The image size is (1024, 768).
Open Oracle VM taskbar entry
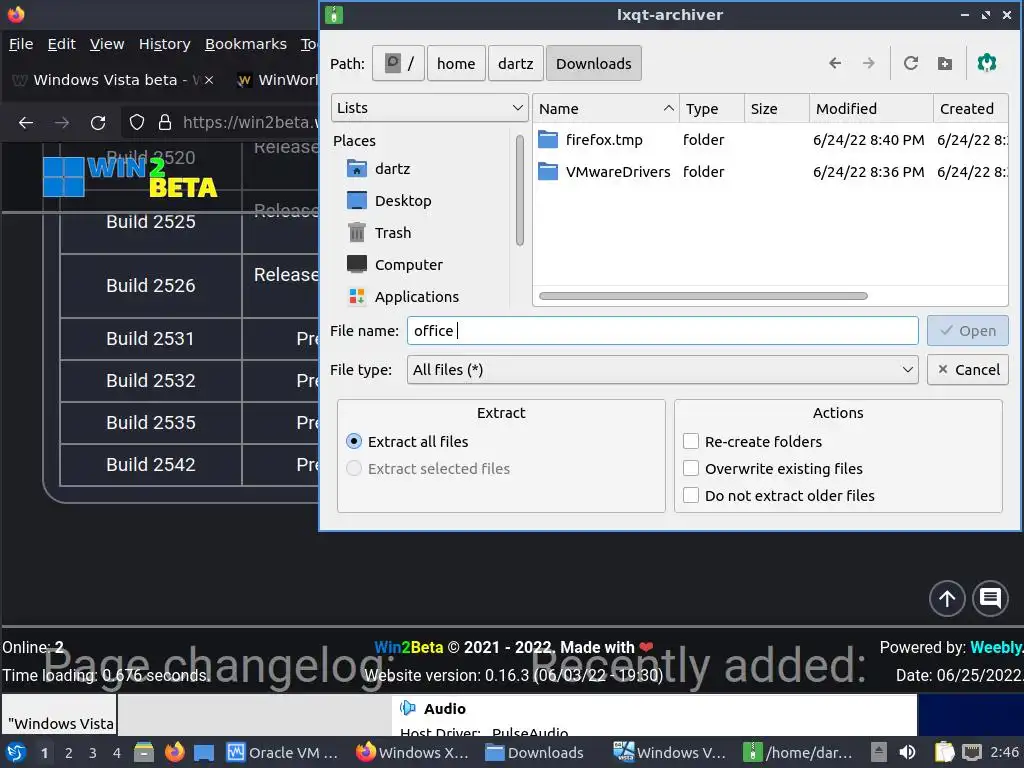(x=282, y=752)
